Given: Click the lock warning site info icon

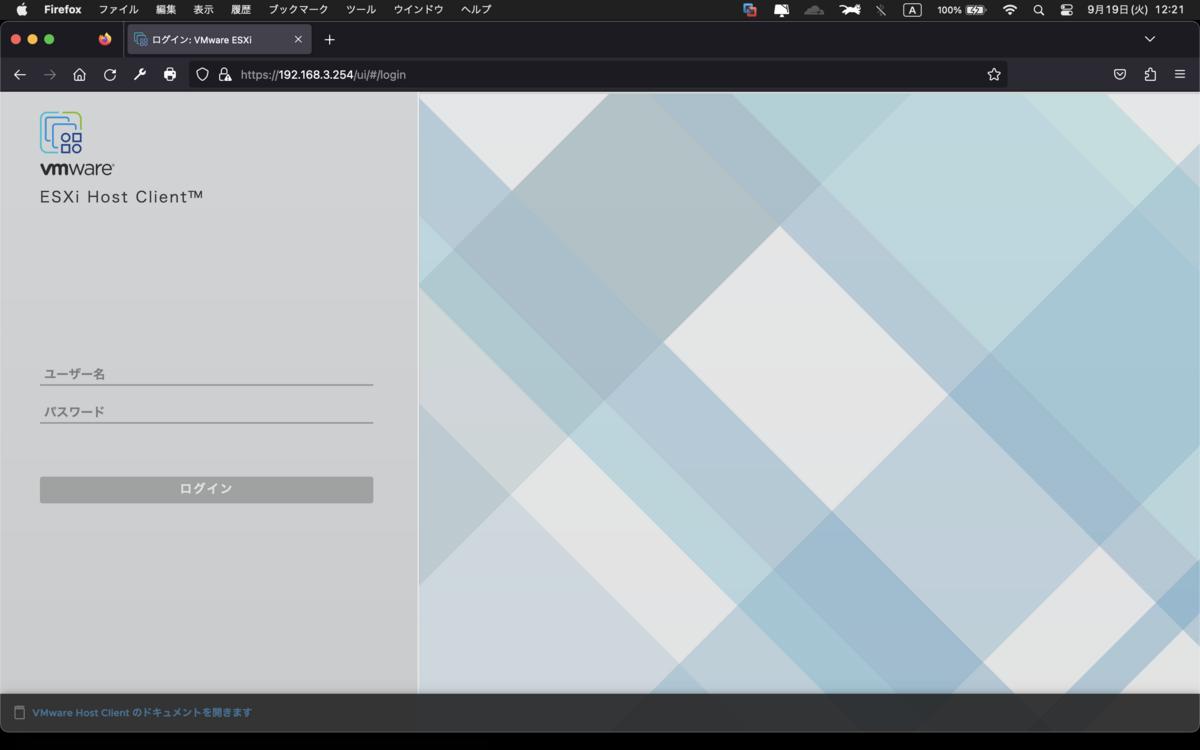Looking at the screenshot, I should point(225,74).
